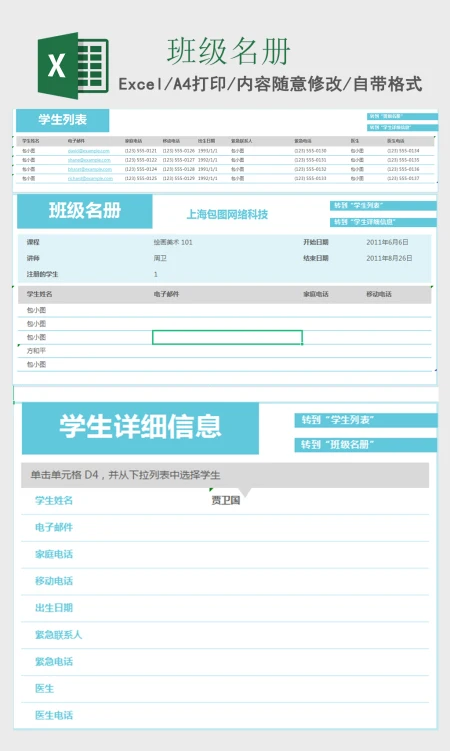Screen dimensions: 450x751
Task: Click 转到 "班级名册" beside the 学生详细信息 title
Action: coord(366,444)
